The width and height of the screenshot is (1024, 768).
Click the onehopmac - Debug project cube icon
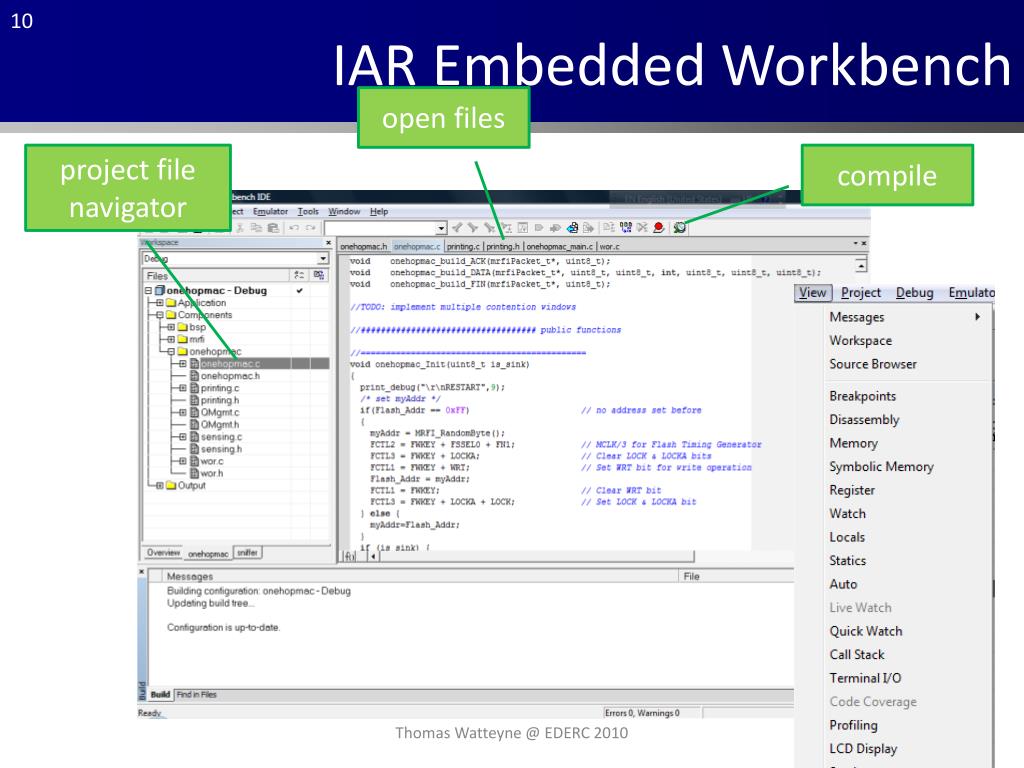pyautogui.click(x=160, y=291)
